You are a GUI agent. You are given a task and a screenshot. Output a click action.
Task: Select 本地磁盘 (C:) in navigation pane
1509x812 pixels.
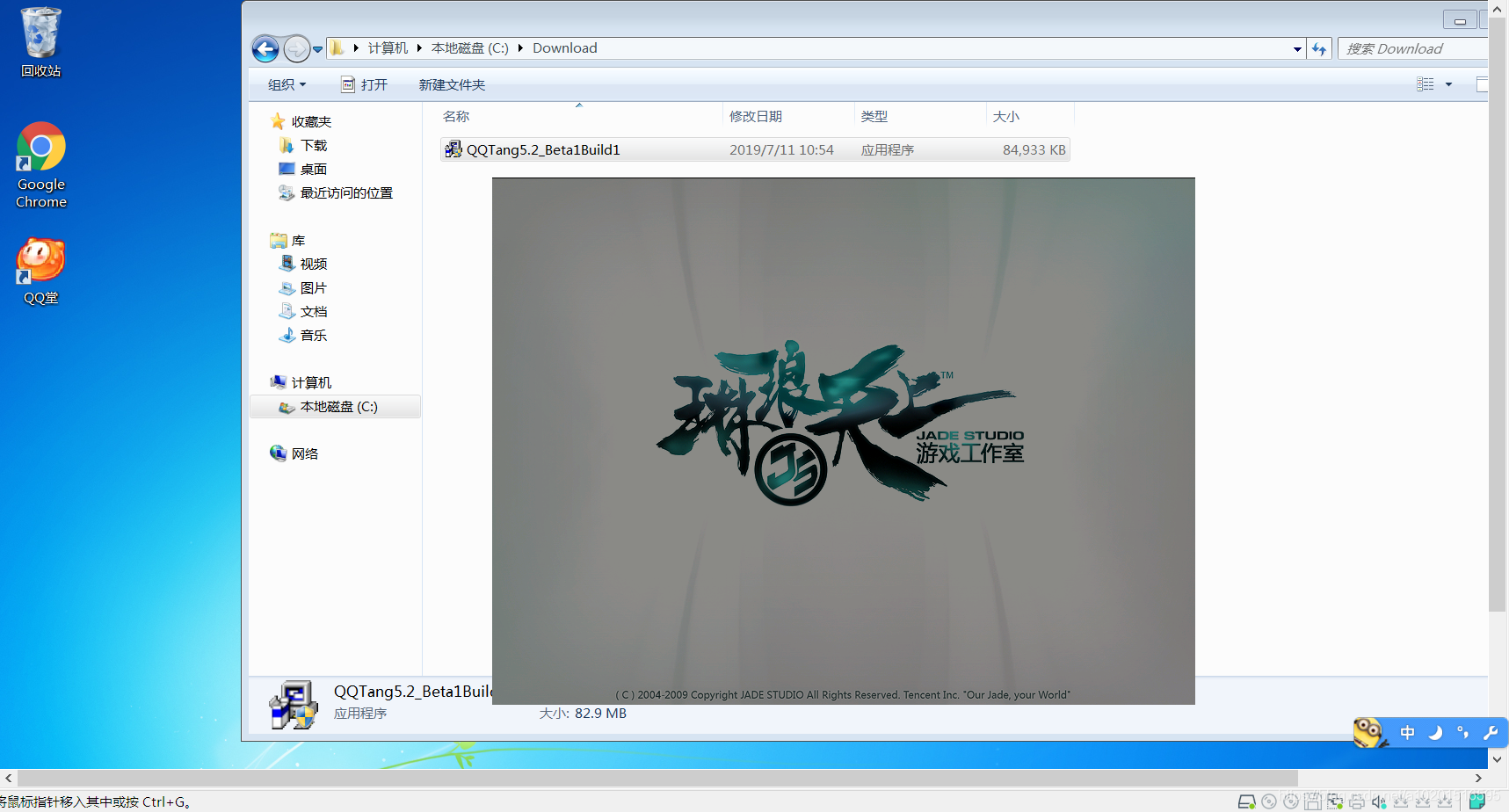(336, 407)
